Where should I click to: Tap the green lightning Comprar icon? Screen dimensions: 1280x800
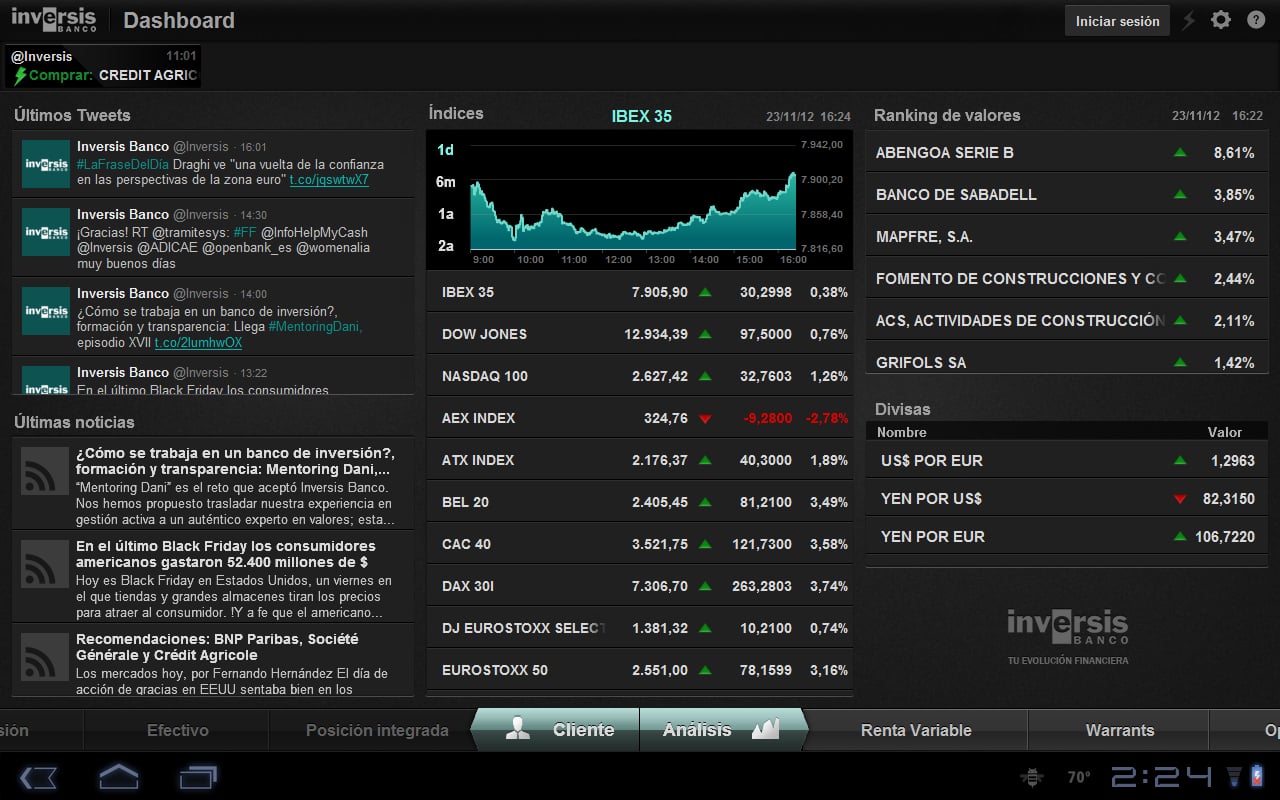point(20,75)
